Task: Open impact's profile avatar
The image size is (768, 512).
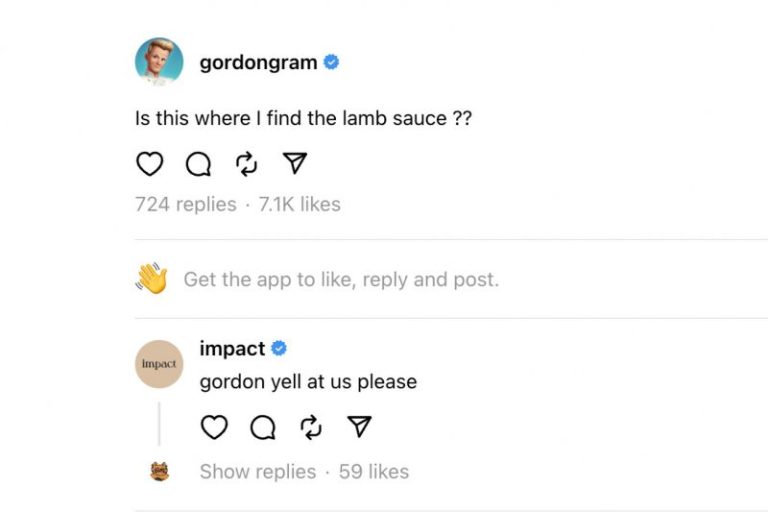Action: point(159,364)
